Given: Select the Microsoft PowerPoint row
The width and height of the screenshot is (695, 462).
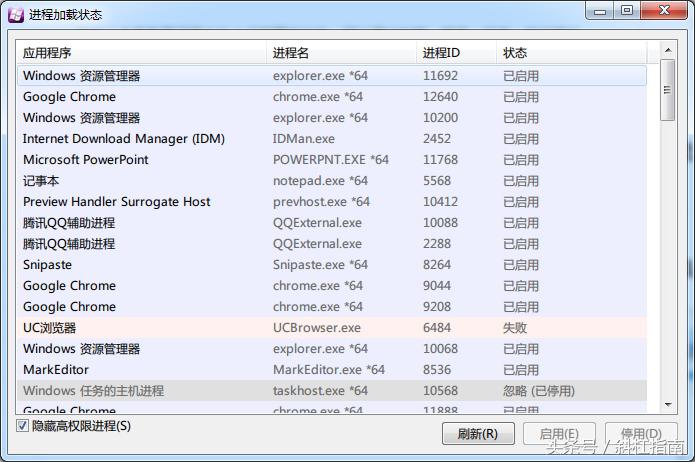Looking at the screenshot, I should pyautogui.click(x=332, y=160).
